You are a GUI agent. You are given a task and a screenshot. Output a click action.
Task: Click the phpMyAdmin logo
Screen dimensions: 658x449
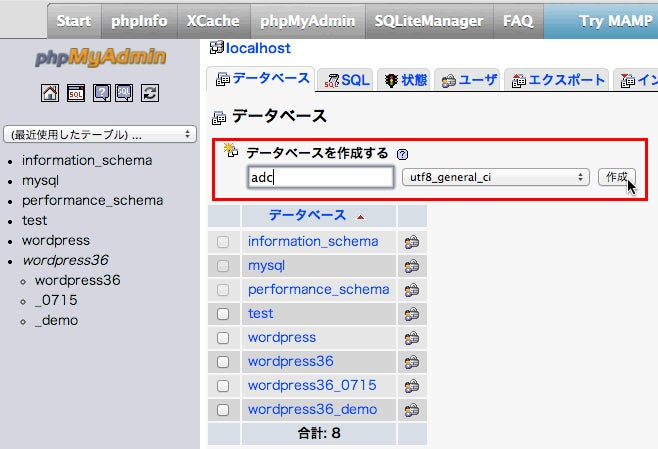[100, 57]
